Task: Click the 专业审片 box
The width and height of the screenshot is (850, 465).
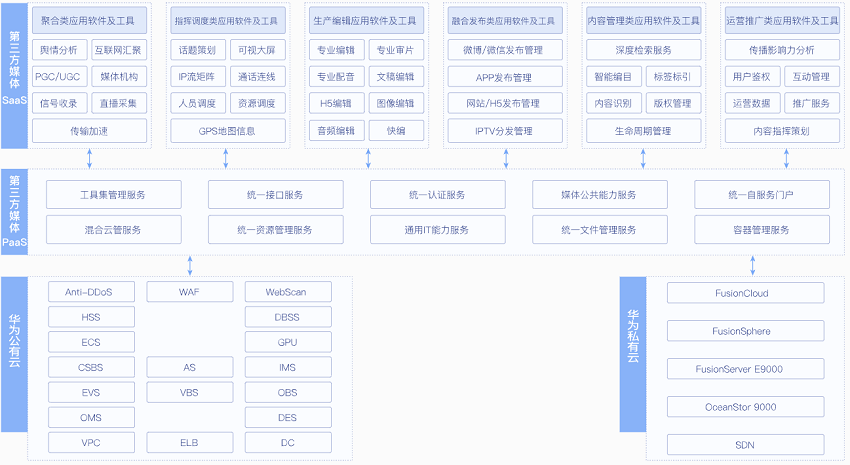Action: coord(396,50)
